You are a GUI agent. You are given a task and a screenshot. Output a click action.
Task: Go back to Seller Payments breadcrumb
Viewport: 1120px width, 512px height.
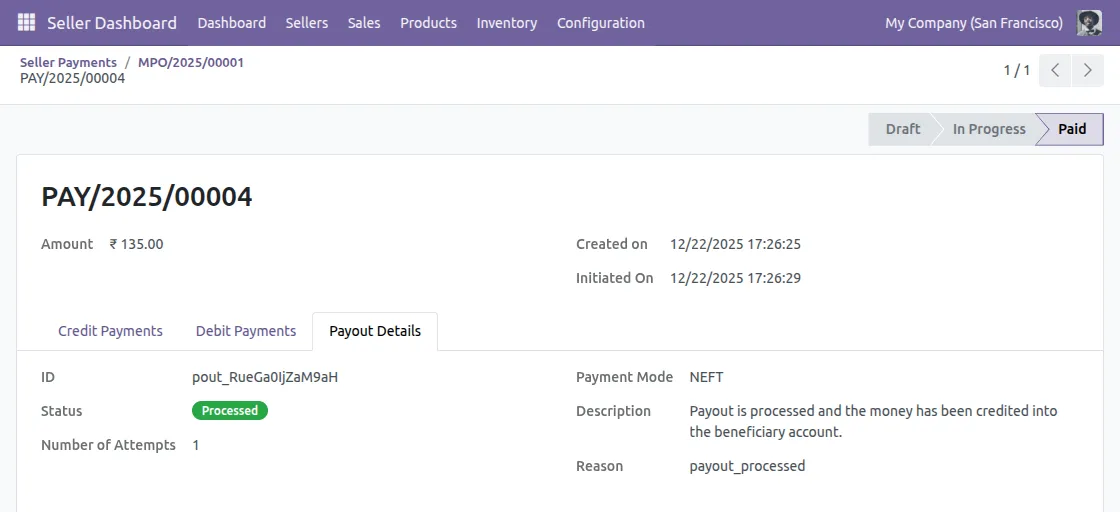[69, 63]
